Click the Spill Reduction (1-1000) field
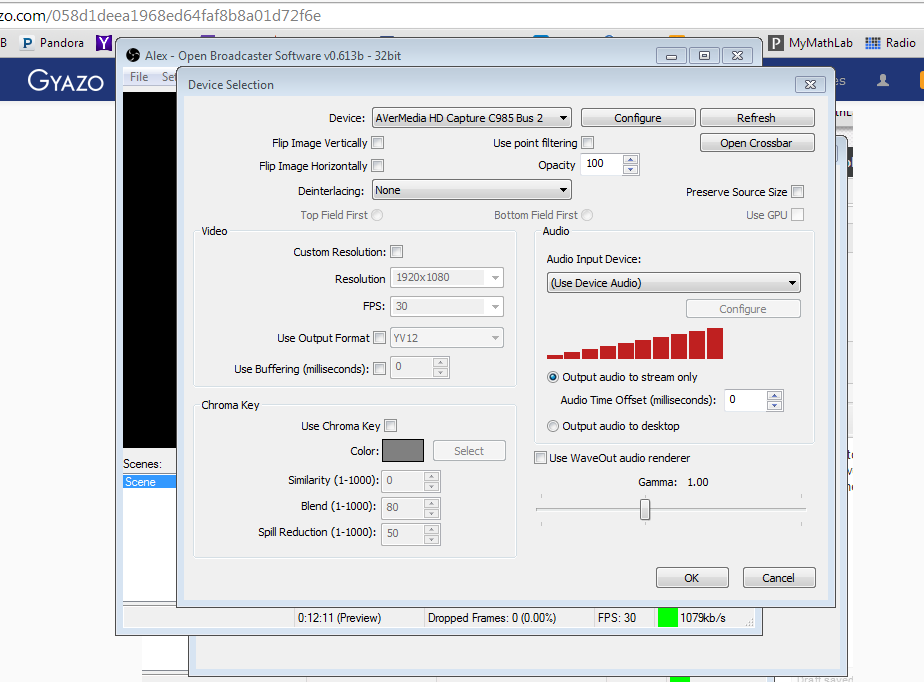924x682 pixels. point(403,533)
